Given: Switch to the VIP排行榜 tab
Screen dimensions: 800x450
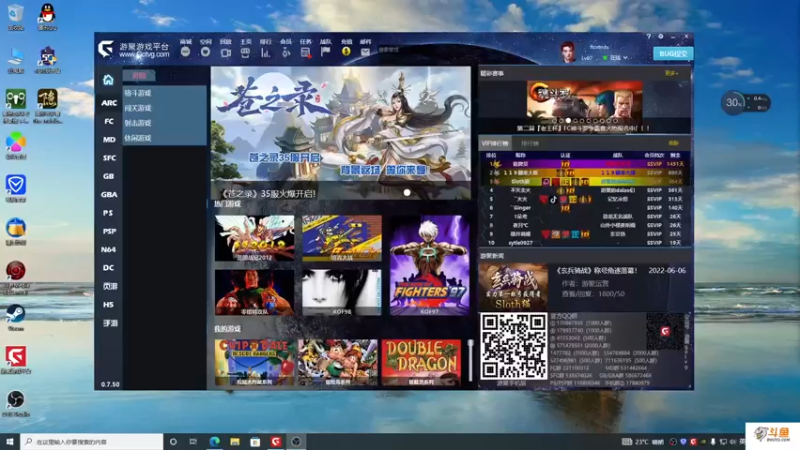Looking at the screenshot, I should tap(495, 143).
